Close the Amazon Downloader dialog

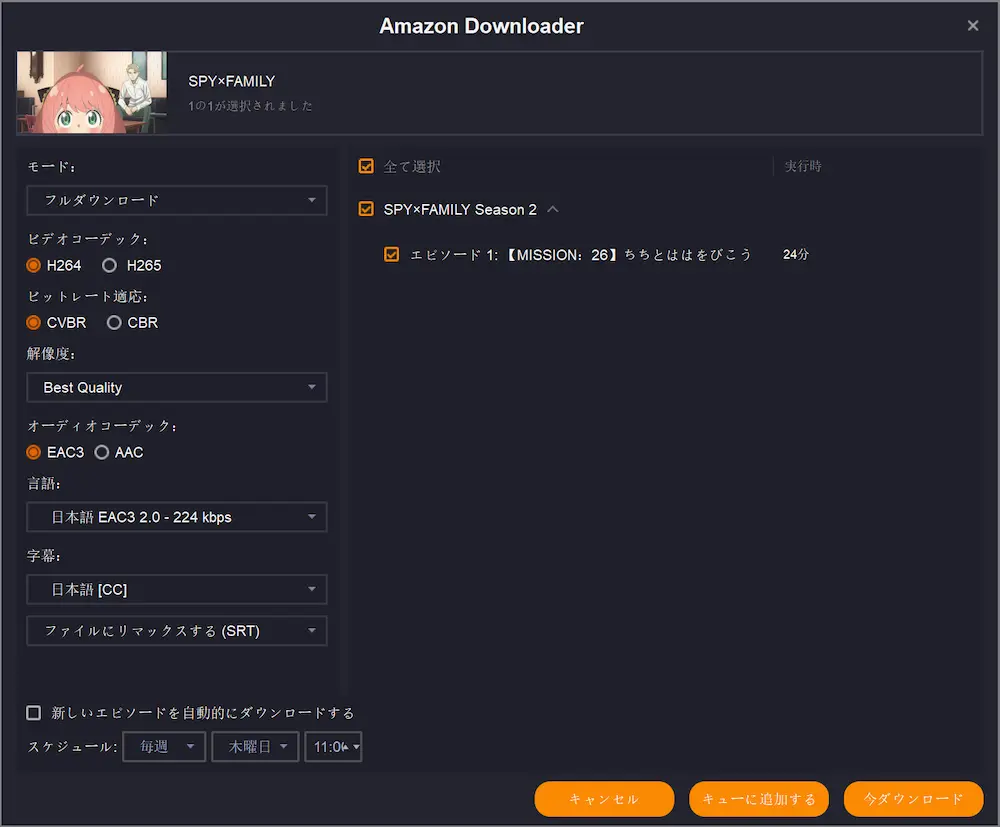(973, 26)
